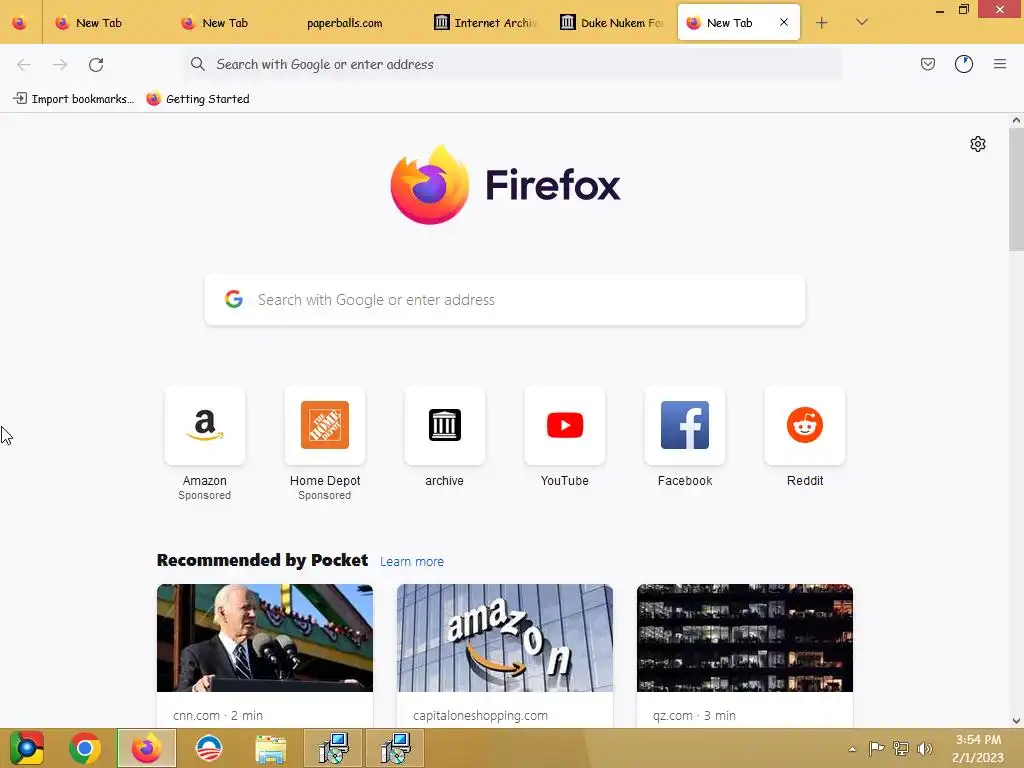Open the second installer taskbar icon
This screenshot has height=768, width=1024.
pyautogui.click(x=395, y=748)
